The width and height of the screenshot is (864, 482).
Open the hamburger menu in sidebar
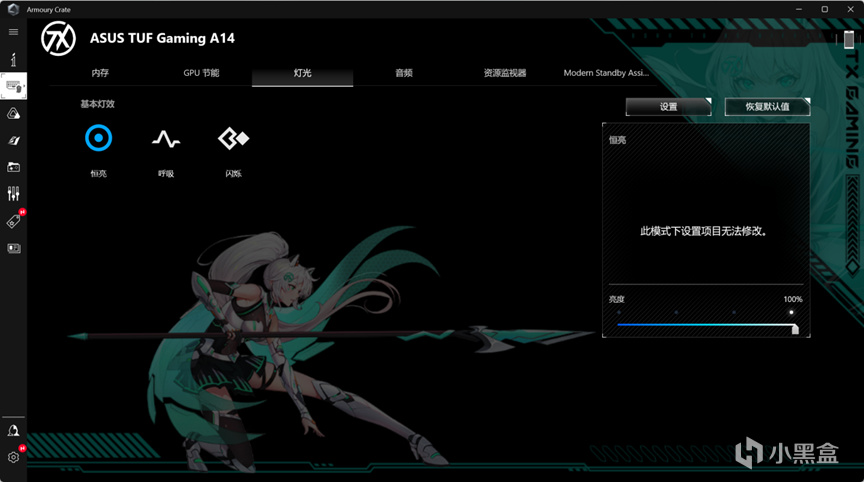pos(13,32)
